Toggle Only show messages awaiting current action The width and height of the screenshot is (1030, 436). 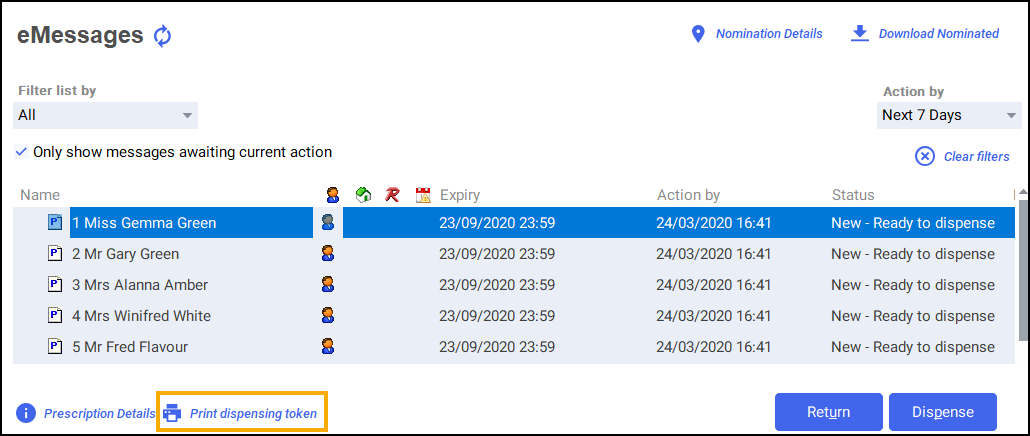(x=21, y=153)
